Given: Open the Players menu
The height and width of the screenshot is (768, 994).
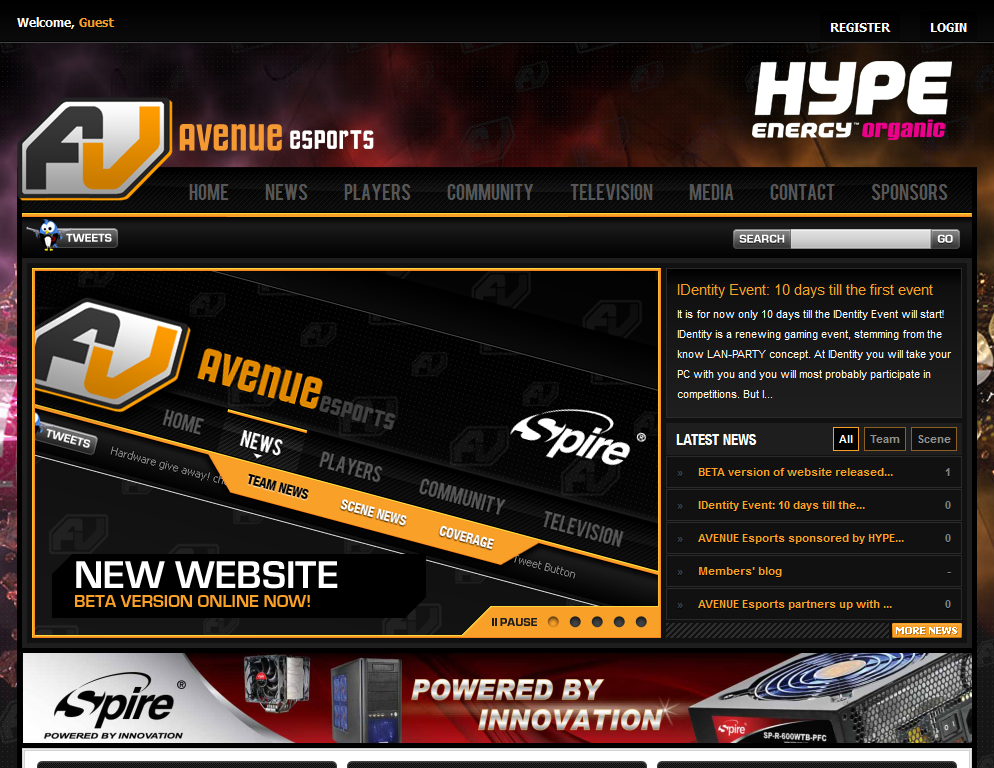Looking at the screenshot, I should (x=377, y=192).
